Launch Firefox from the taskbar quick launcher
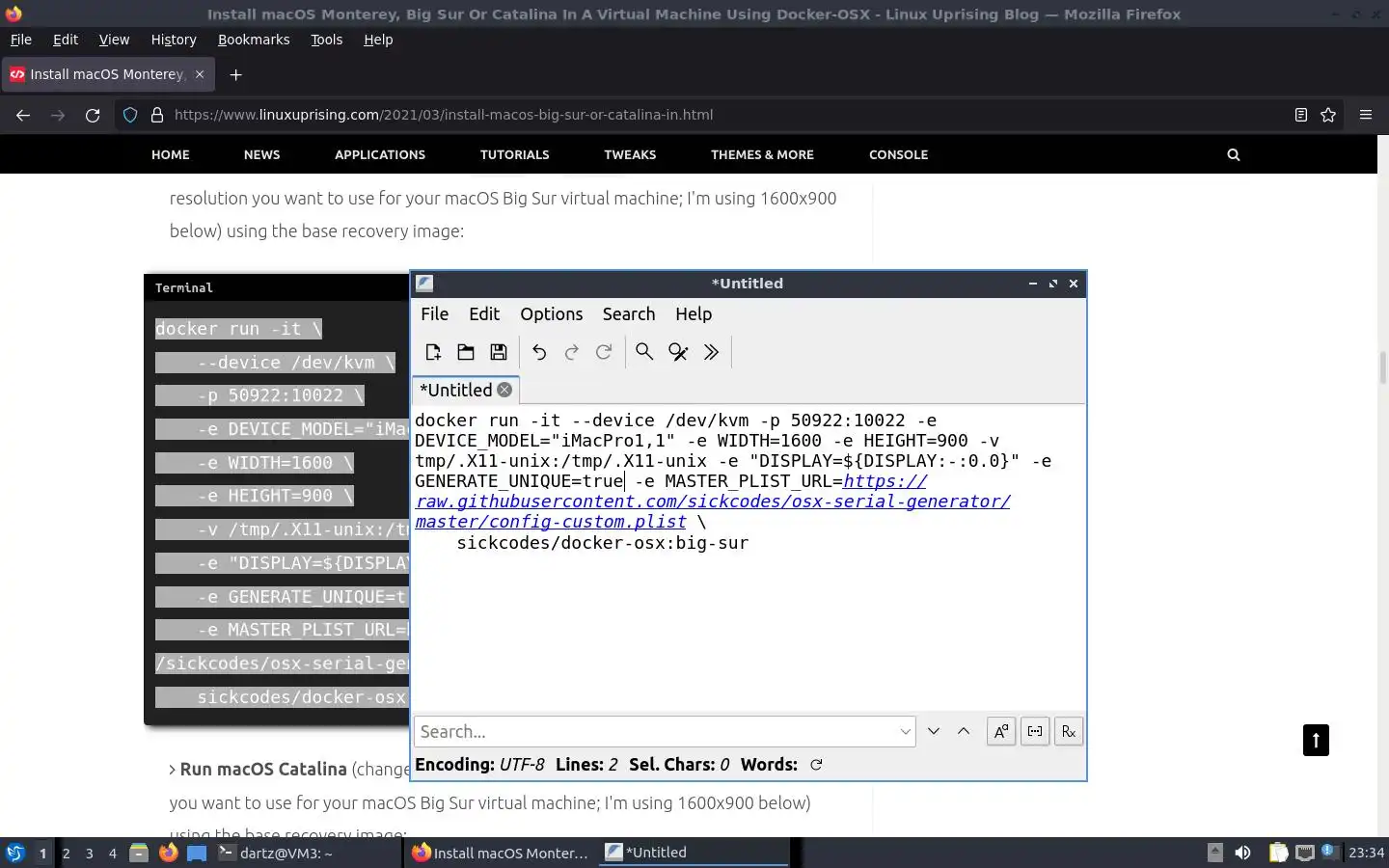This screenshot has height=868, width=1389. 169,853
